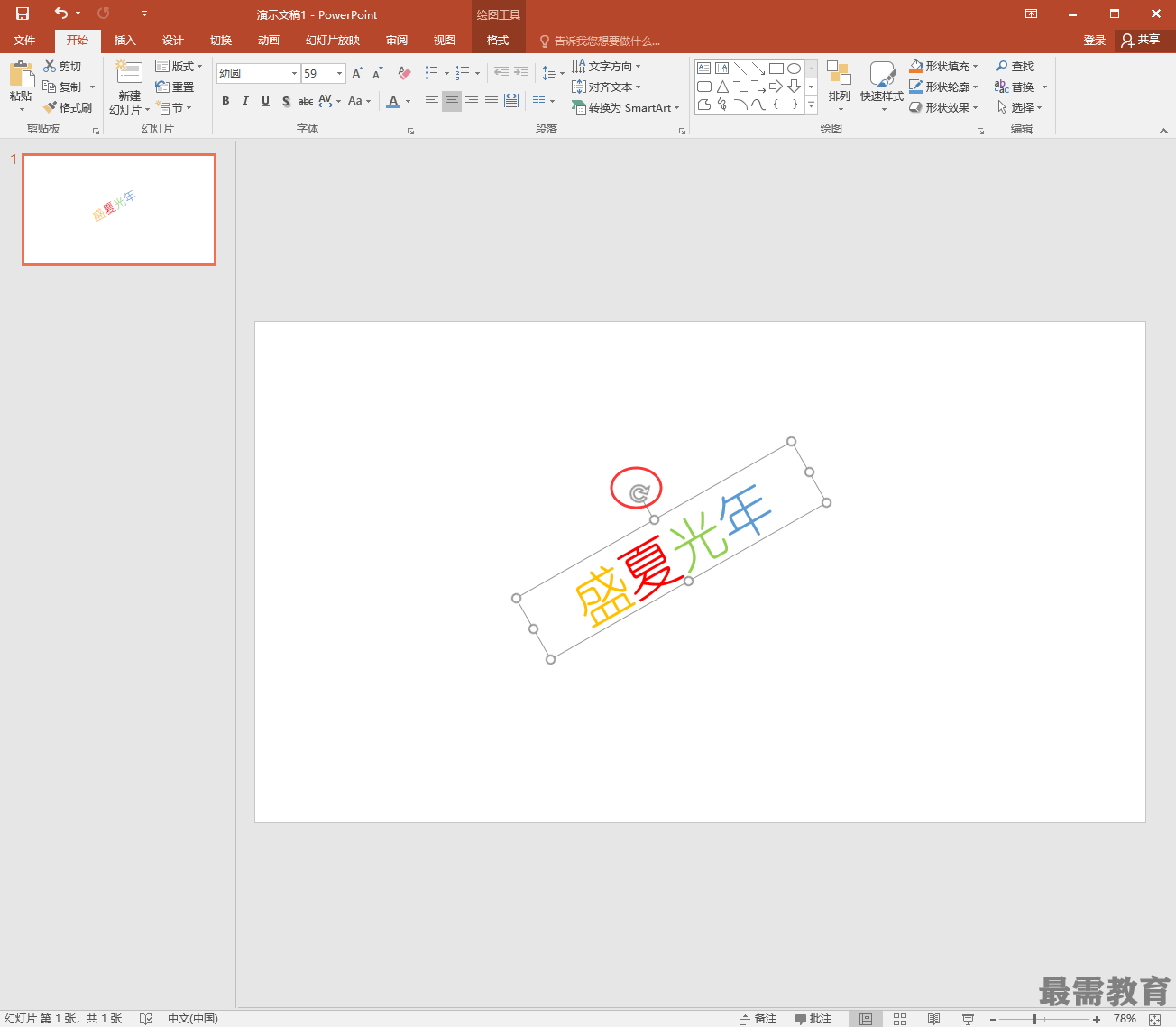Screen dimensions: 1176x1027
Task: Click the Sign in (登录) link
Action: (x=1094, y=41)
